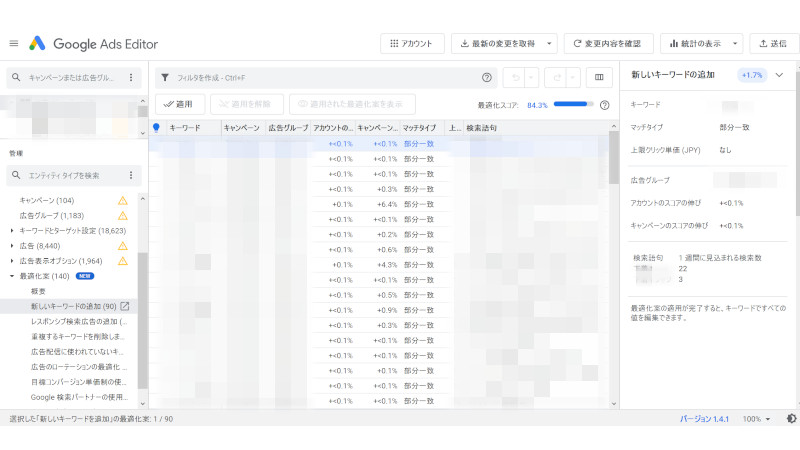Open optimization score help icon
The height and width of the screenshot is (450, 800).
[605, 105]
